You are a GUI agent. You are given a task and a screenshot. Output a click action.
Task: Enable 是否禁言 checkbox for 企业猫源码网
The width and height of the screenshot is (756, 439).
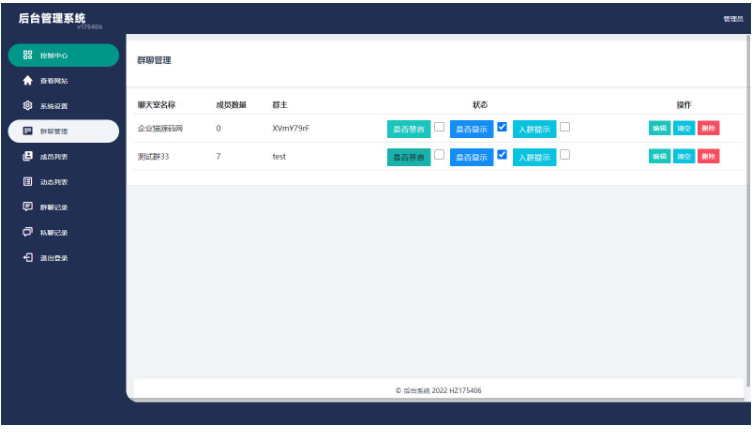439,127
